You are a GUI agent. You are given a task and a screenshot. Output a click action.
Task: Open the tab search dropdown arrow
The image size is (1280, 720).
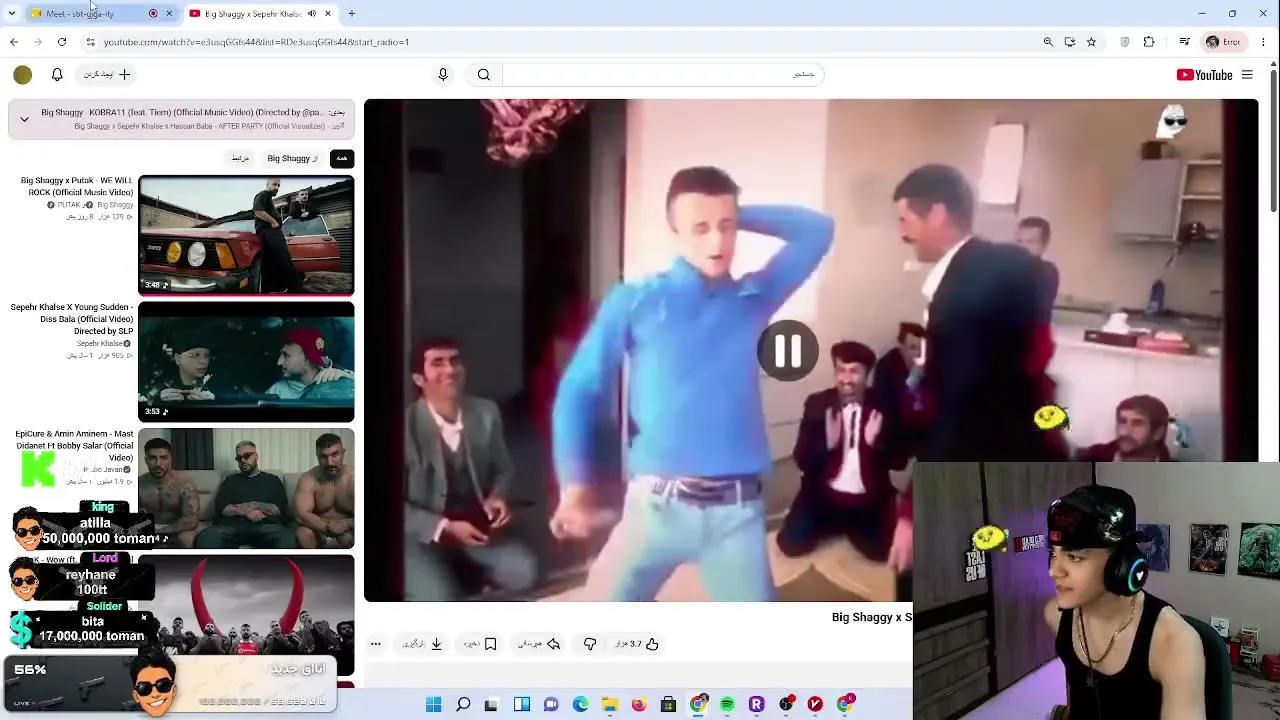12,14
